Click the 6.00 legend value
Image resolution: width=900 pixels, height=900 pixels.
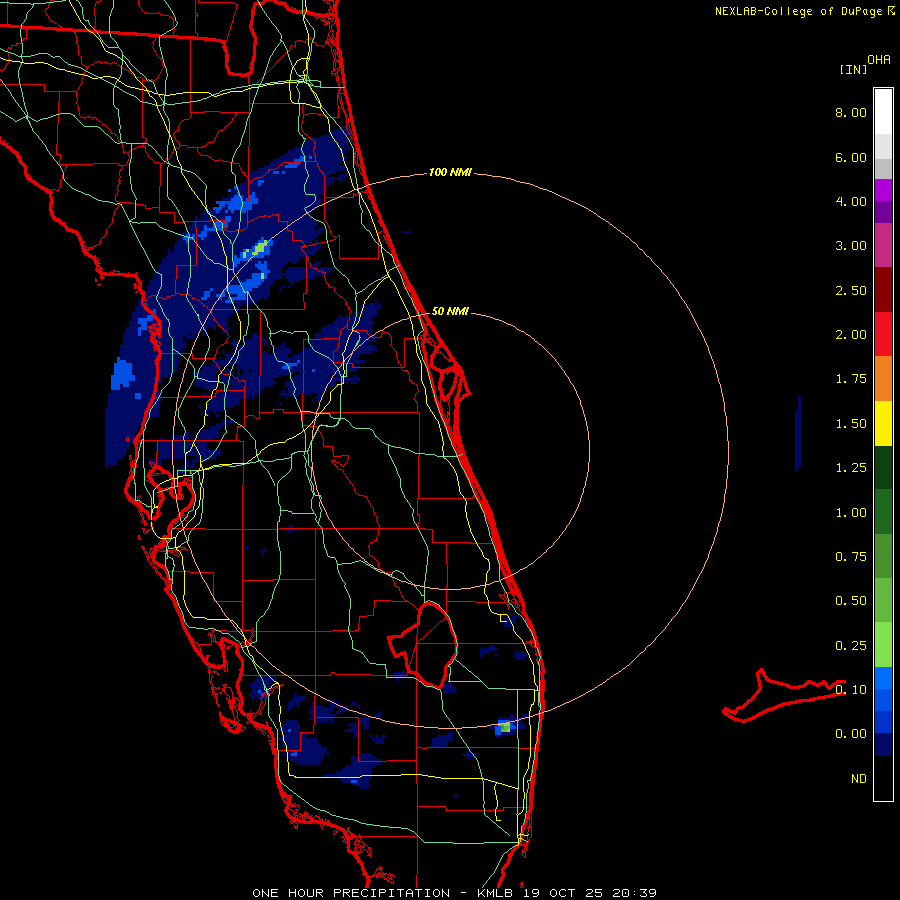[851, 157]
